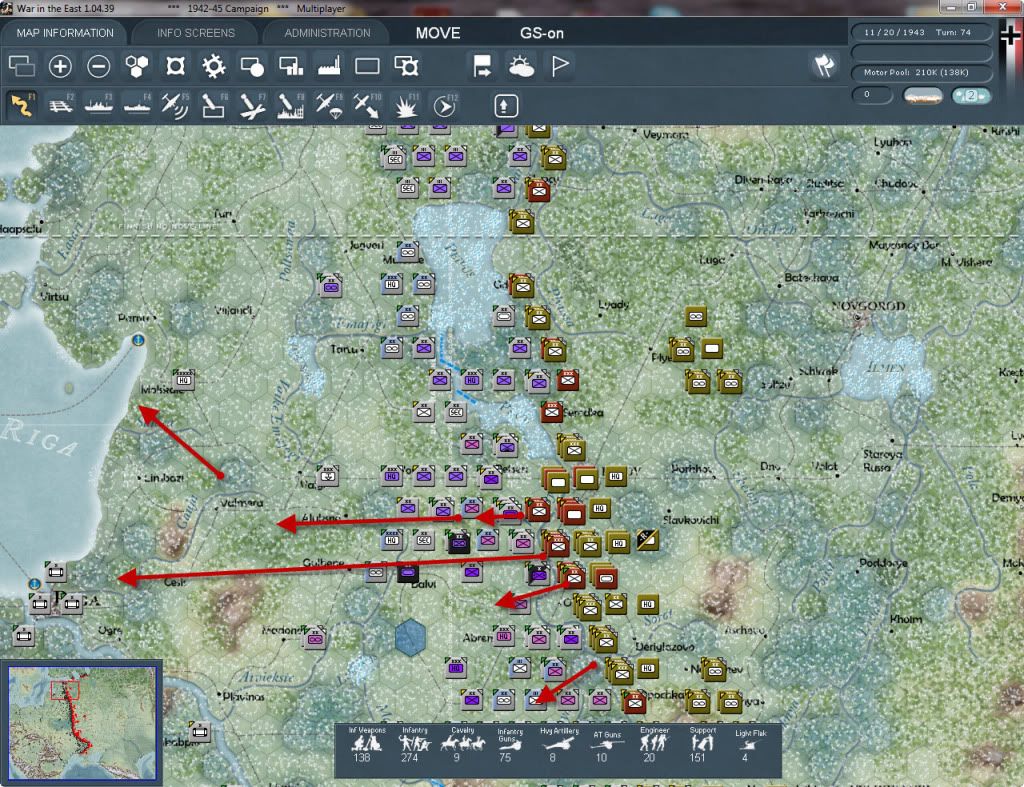Click the F12 circular arrow icon

445,106
